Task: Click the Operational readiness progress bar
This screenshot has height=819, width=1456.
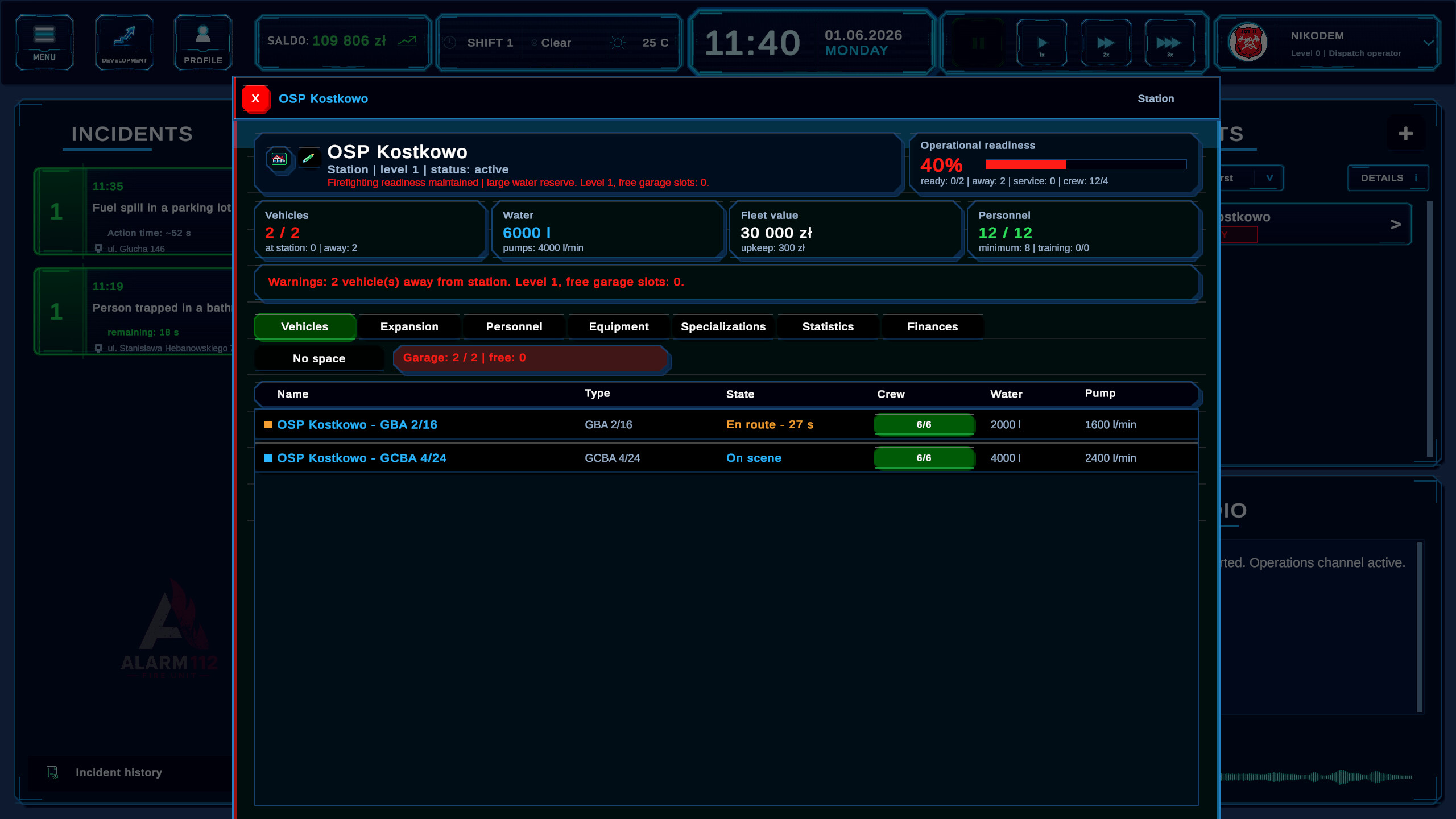Action: pyautogui.click(x=1086, y=164)
